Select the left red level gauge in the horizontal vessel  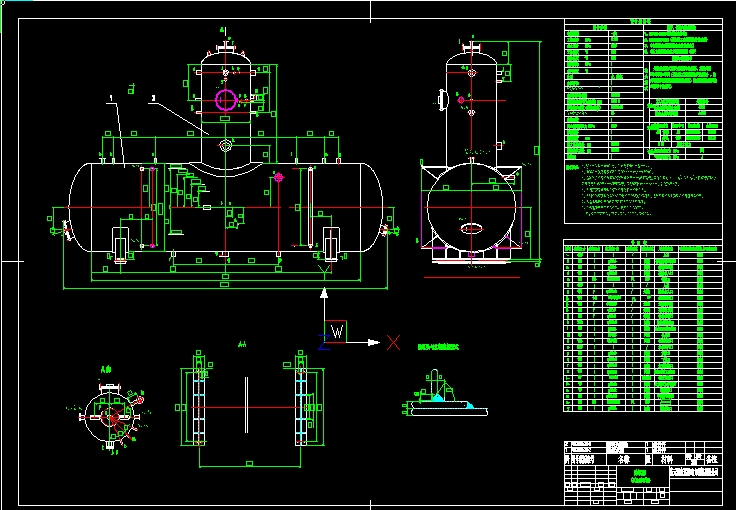click(147, 207)
